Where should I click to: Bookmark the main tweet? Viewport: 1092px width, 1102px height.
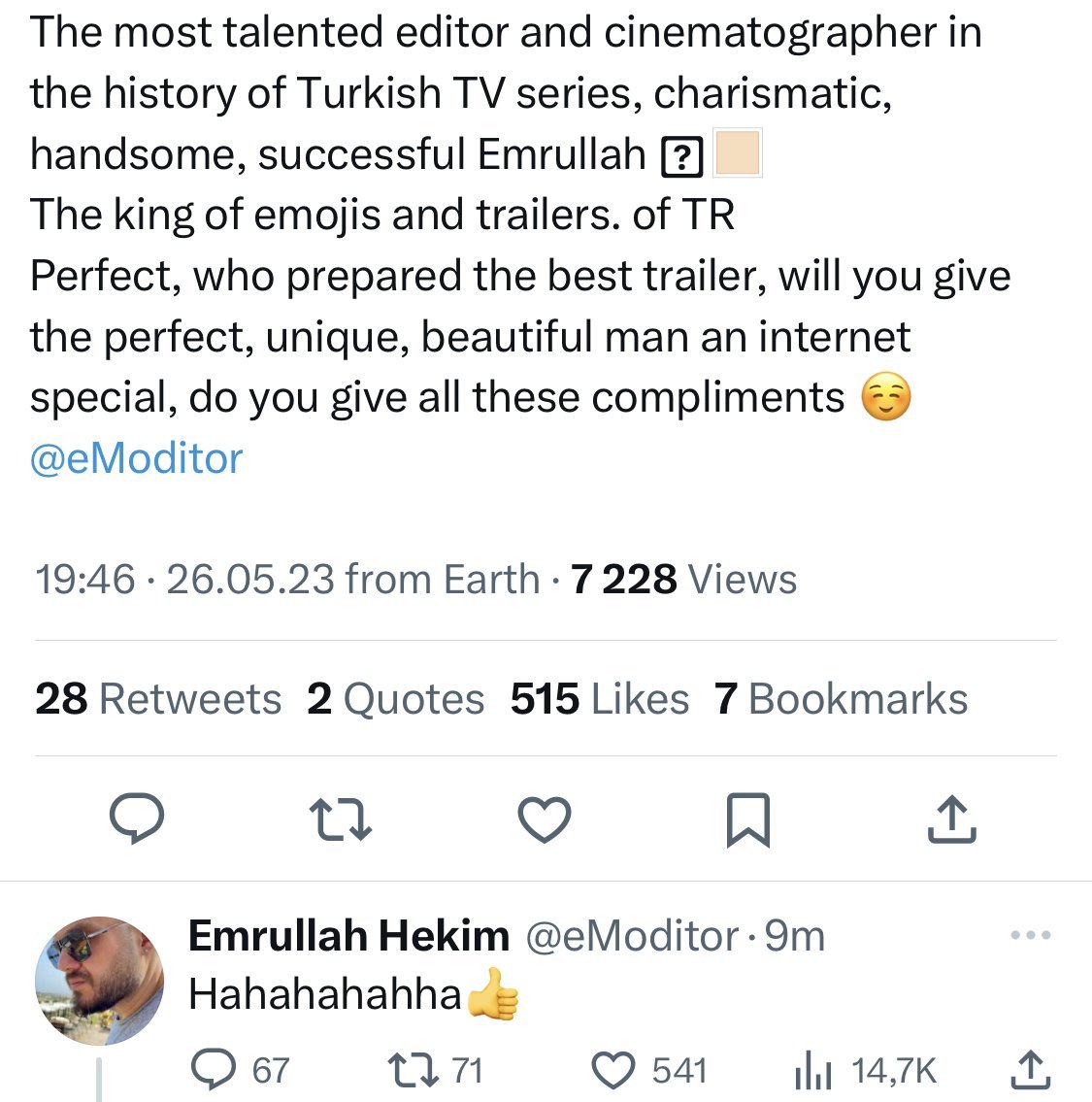tap(748, 819)
